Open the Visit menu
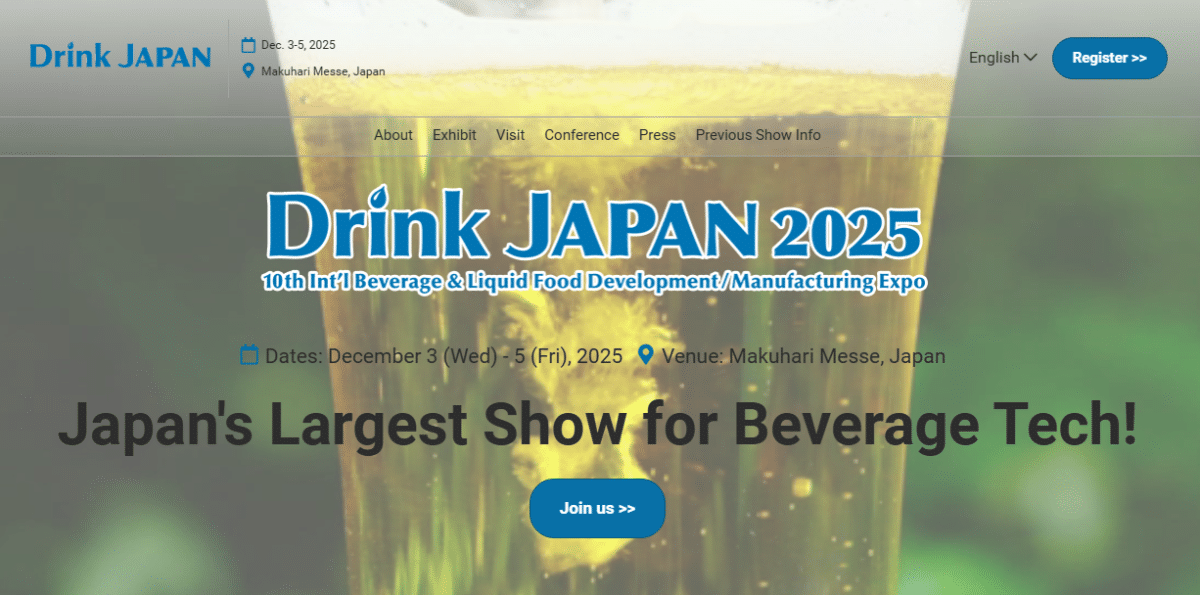 tap(510, 135)
